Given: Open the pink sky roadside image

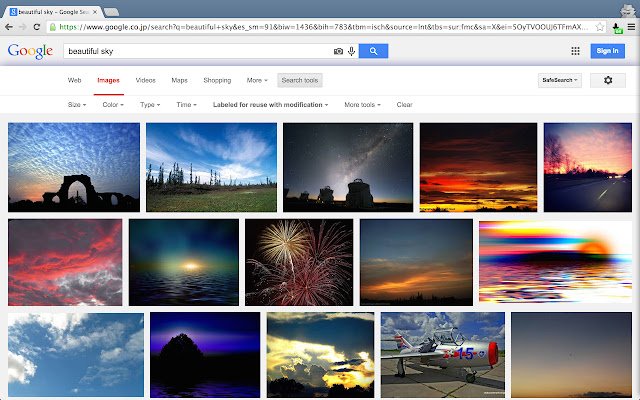Looking at the screenshot, I should click(x=588, y=167).
